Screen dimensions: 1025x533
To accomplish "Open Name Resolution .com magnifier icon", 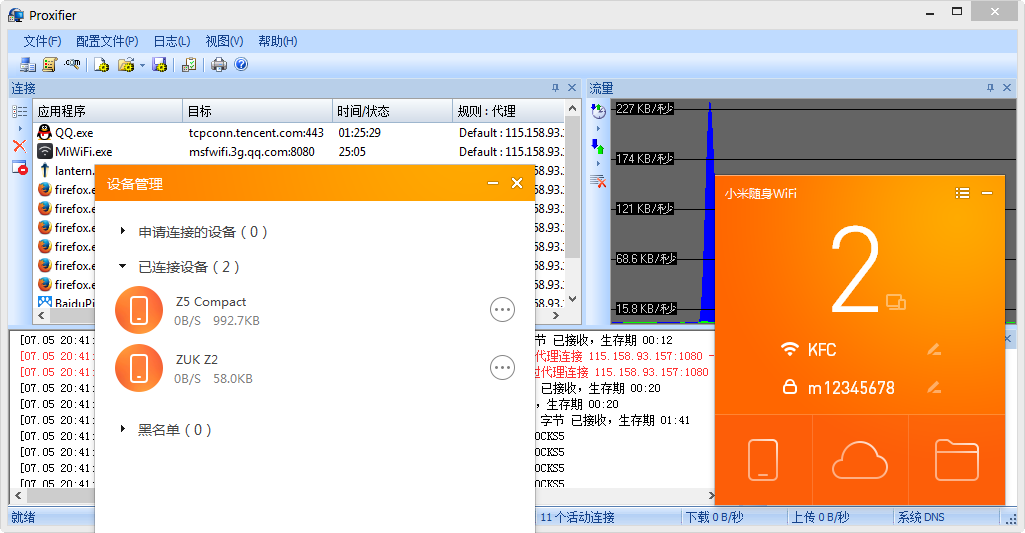I will click(x=72, y=64).
